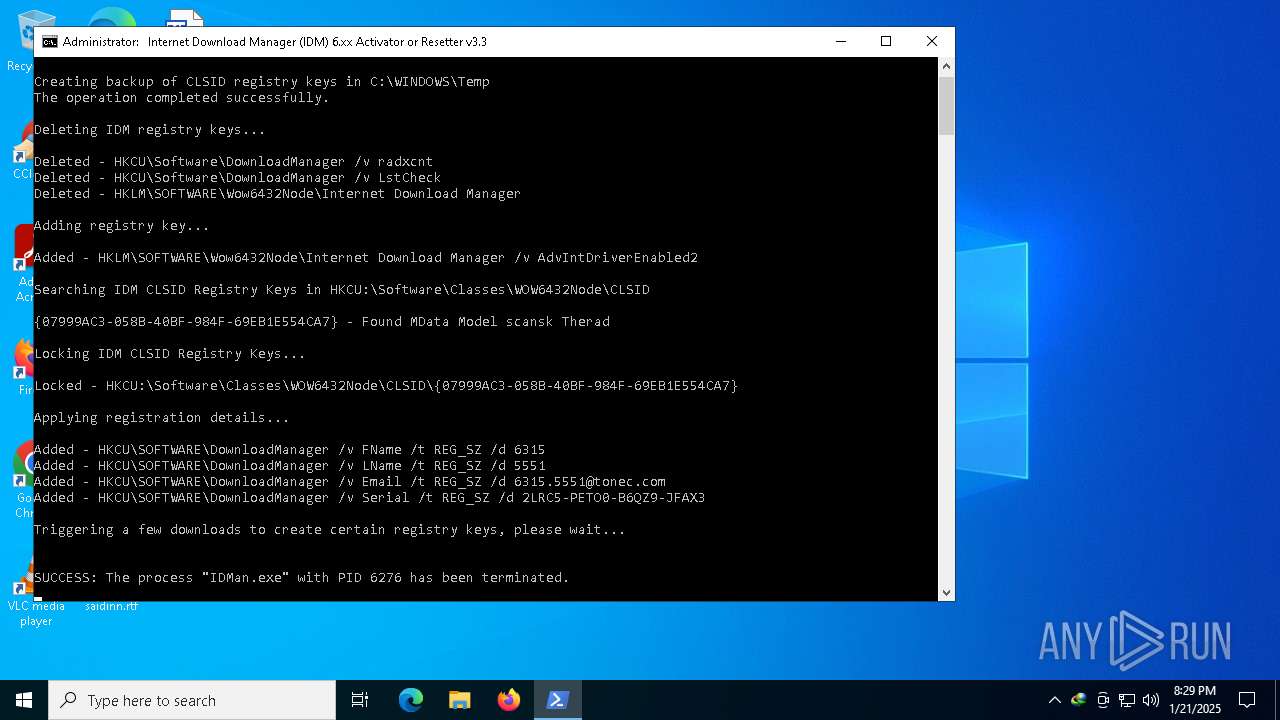
Task: Click the Meet Now tray icon
Action: coord(1103,700)
